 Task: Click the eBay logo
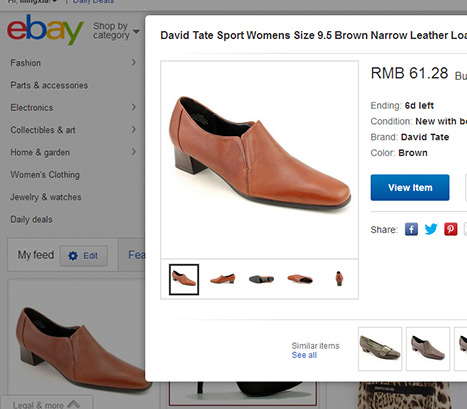tap(45, 30)
